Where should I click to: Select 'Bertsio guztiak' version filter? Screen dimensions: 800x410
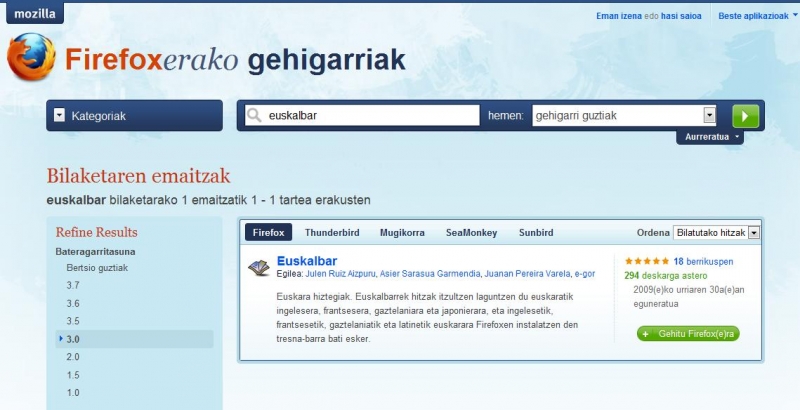click(x=97, y=268)
